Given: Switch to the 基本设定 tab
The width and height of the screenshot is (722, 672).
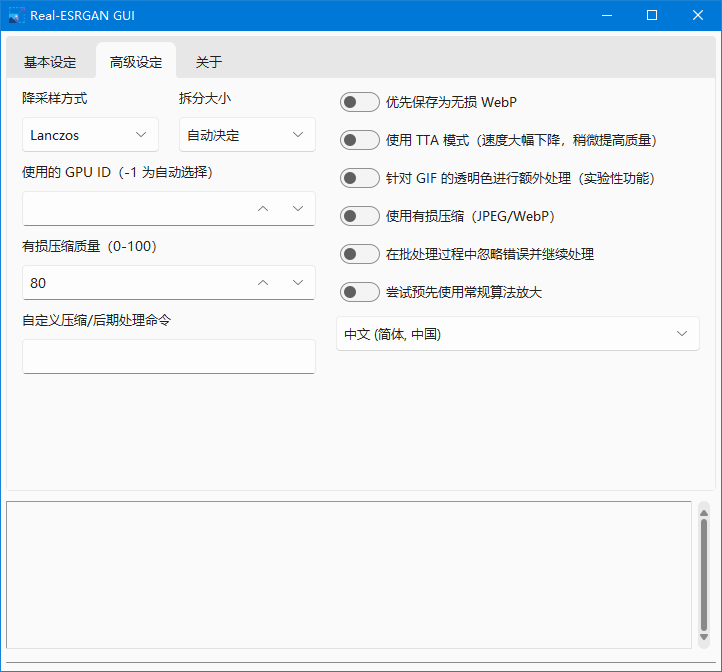Looking at the screenshot, I should tap(50, 62).
